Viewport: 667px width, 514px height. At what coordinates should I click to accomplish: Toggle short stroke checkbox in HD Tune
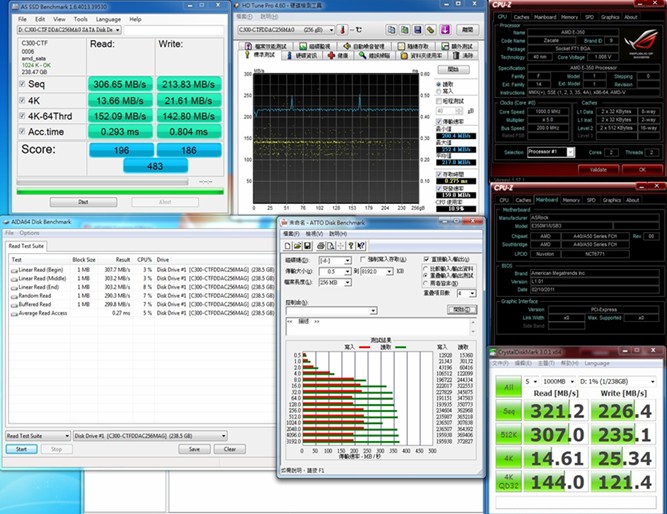point(439,101)
